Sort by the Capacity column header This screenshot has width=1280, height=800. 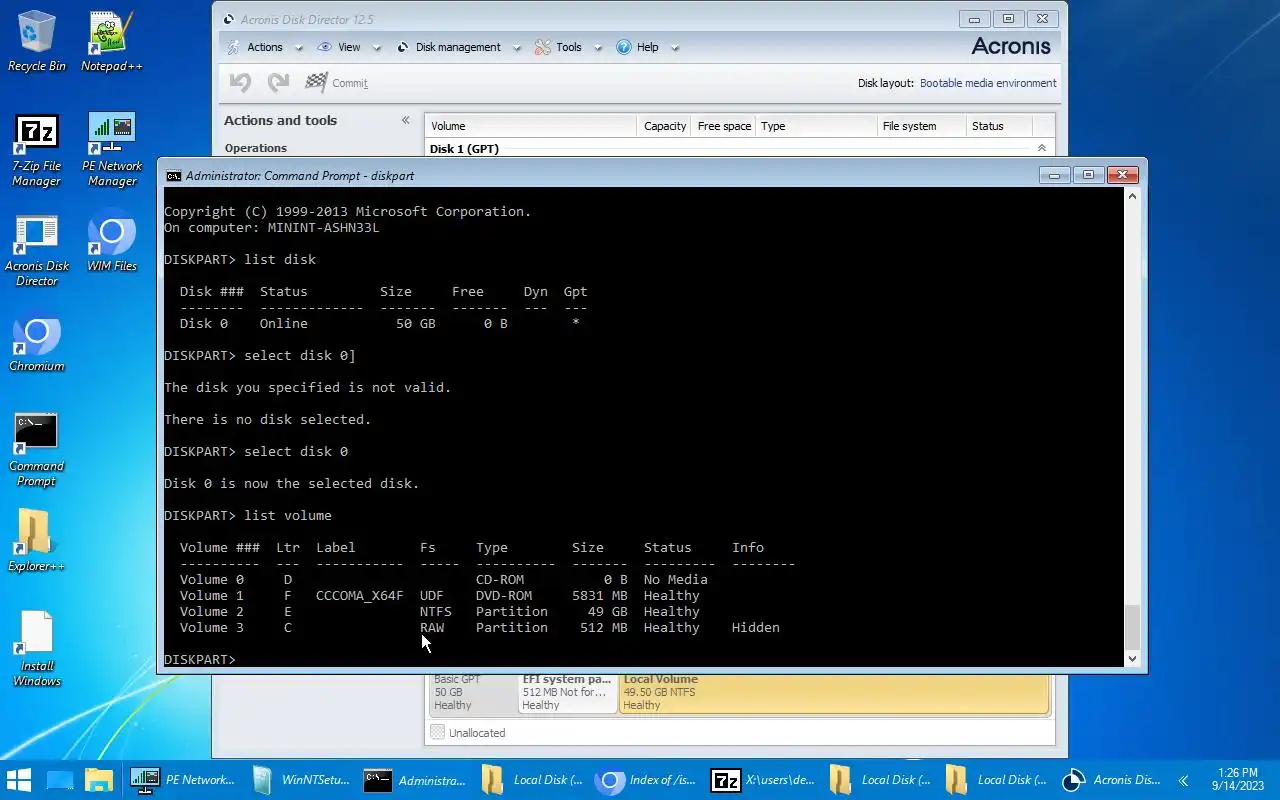(664, 126)
